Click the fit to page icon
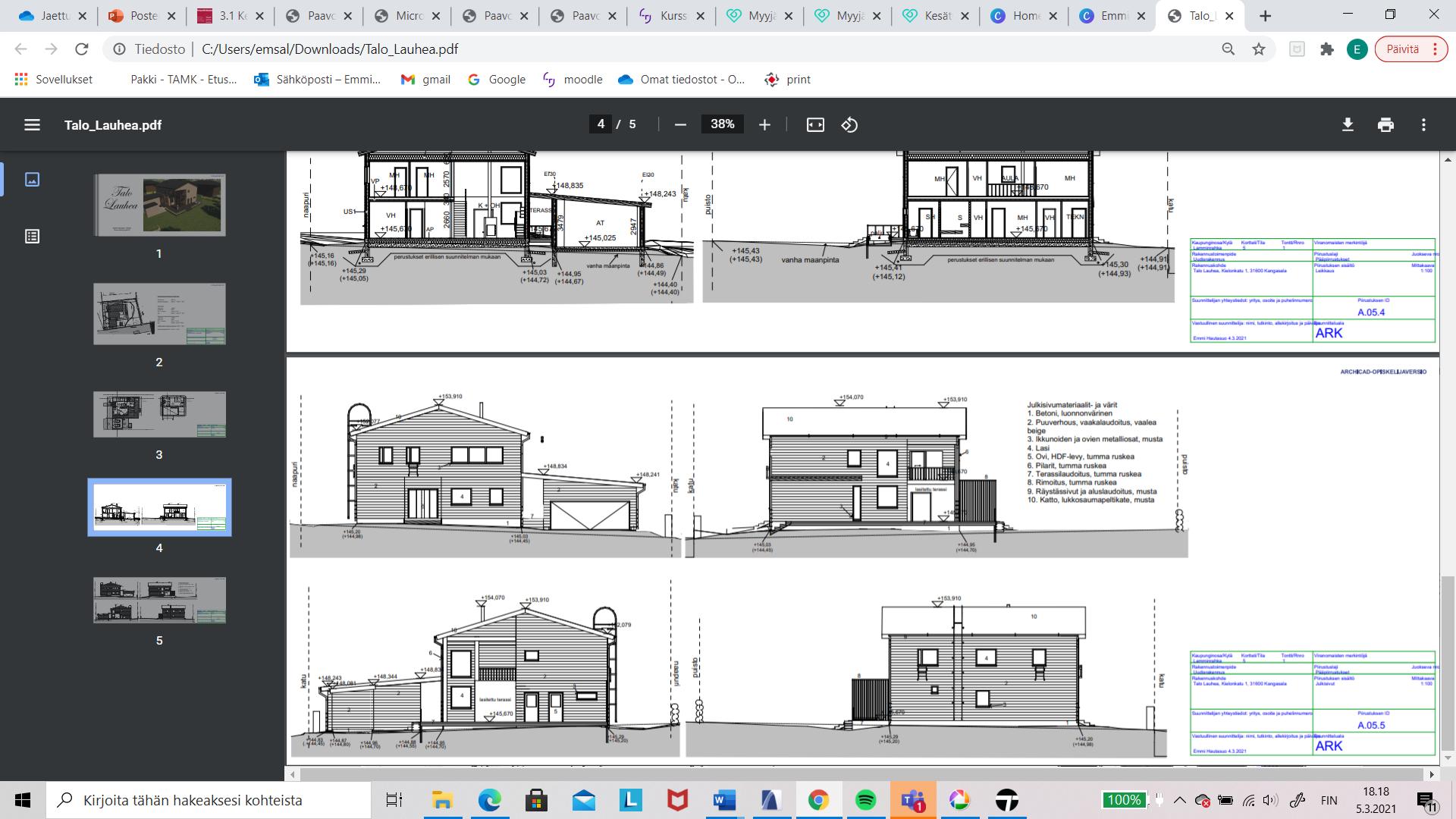The image size is (1456, 819). [x=815, y=125]
